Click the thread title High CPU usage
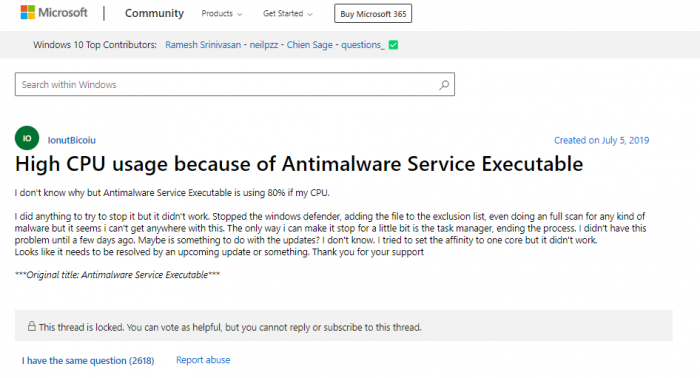700x378 pixels. 299,164
